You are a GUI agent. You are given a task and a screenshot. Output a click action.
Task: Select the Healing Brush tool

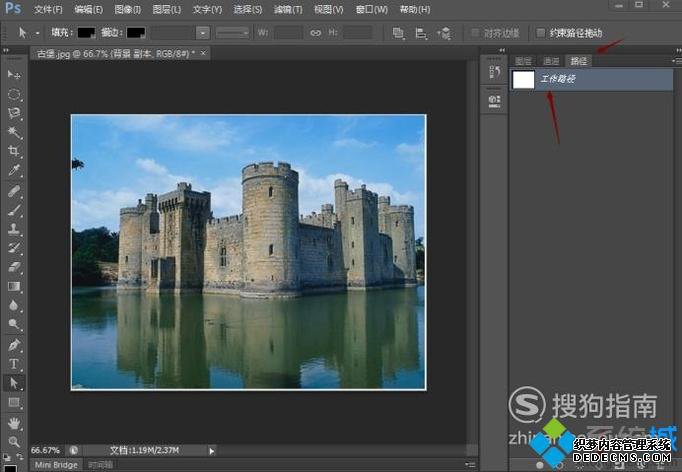[x=14, y=191]
